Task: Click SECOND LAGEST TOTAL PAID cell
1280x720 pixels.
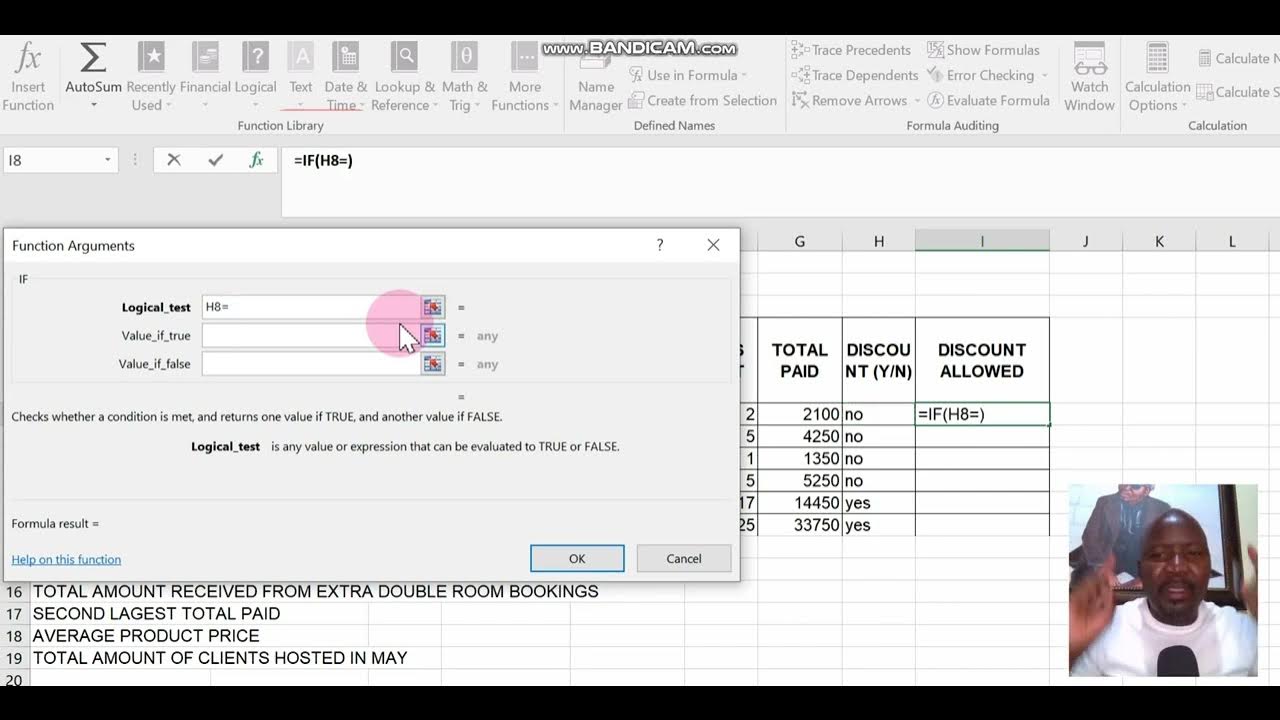Action: (x=156, y=614)
